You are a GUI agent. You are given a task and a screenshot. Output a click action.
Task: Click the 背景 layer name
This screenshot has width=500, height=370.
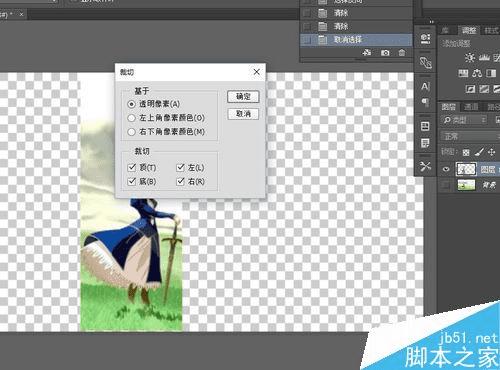tap(489, 185)
